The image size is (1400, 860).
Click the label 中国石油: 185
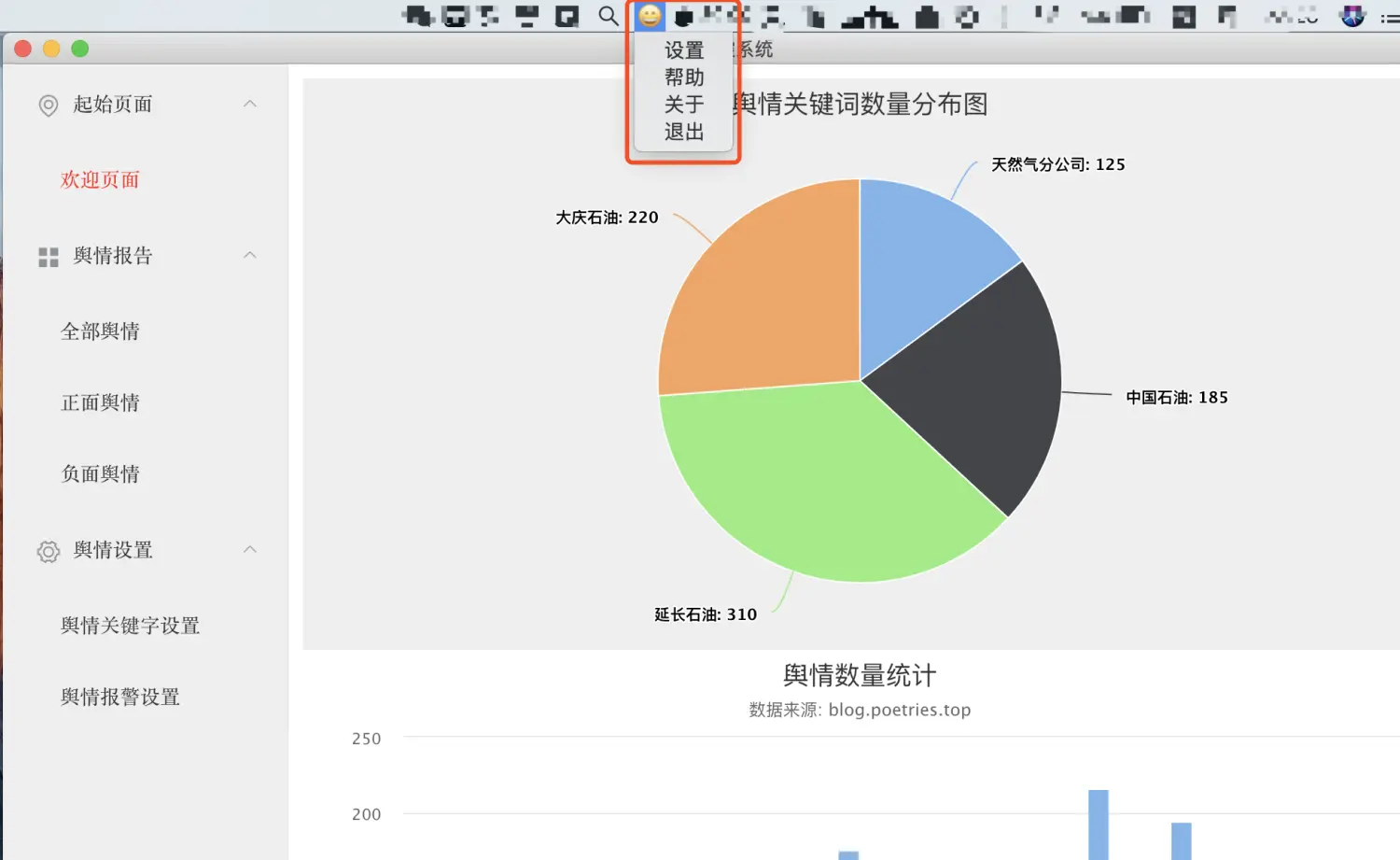pyautogui.click(x=1177, y=397)
